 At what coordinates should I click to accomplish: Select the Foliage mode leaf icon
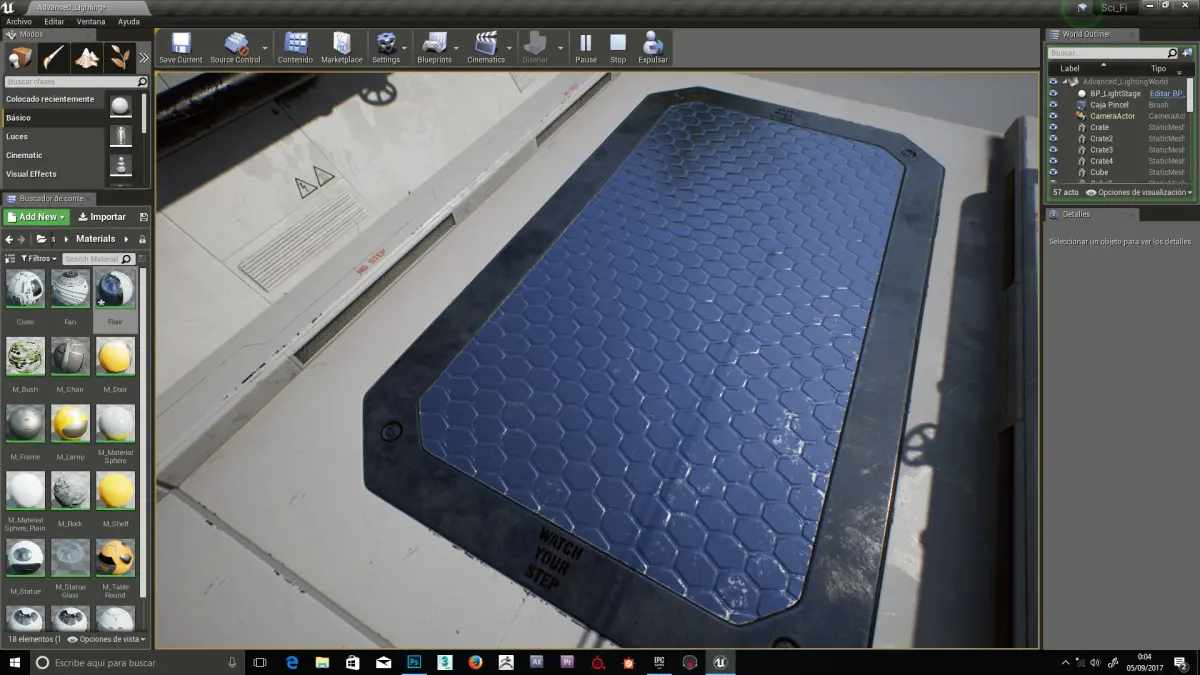click(119, 57)
